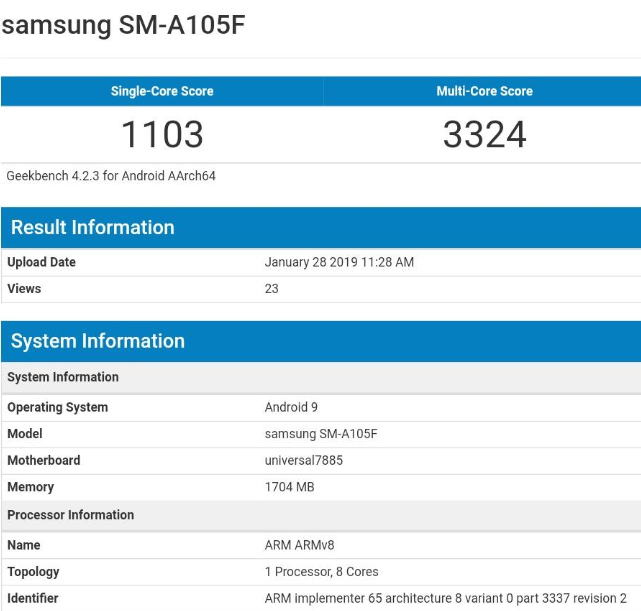Click the Identifier label
Screen dimensions: 641x611
pyautogui.click(x=33, y=598)
